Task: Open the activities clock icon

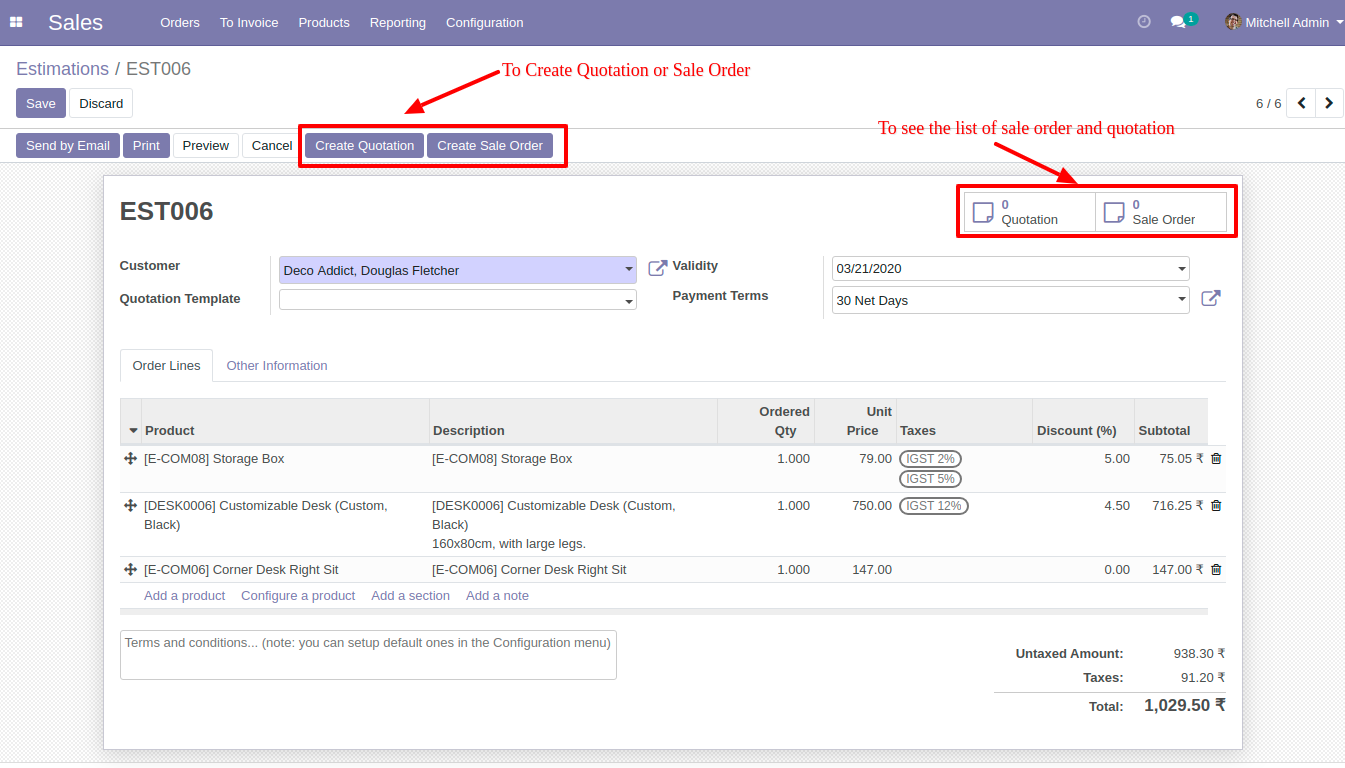Action: (1144, 22)
